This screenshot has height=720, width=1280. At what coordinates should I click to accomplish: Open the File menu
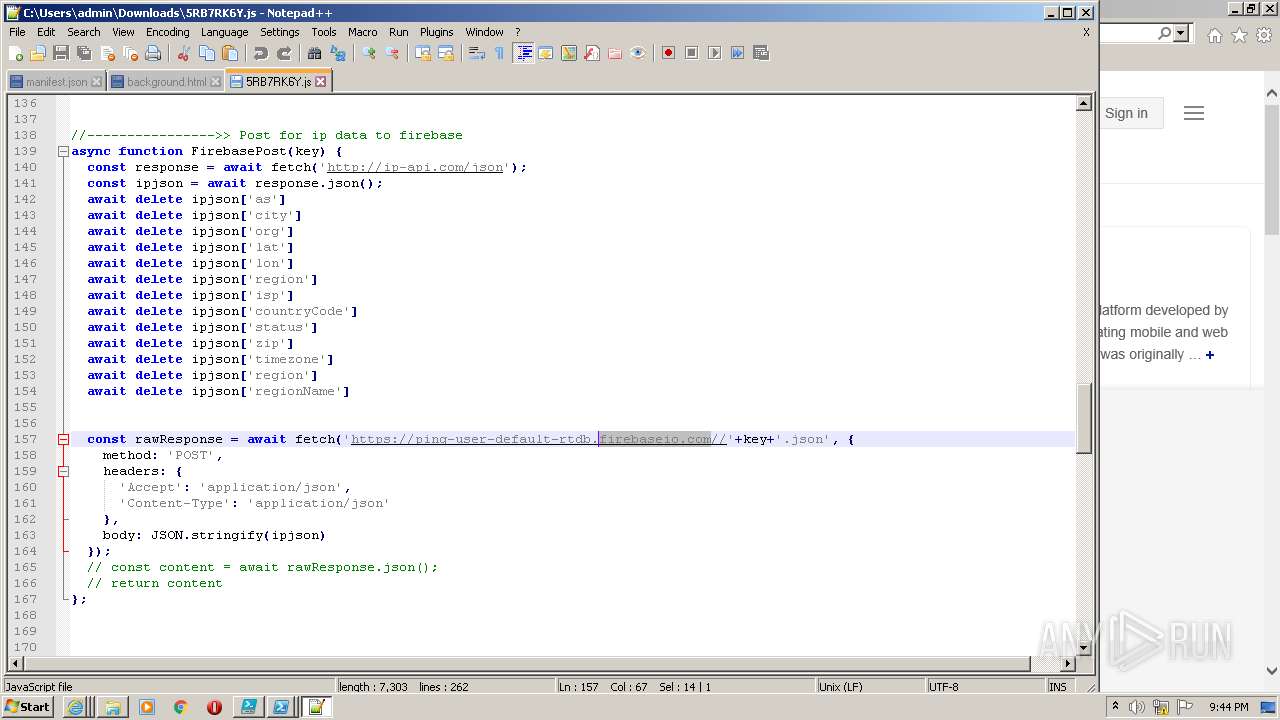(17, 32)
